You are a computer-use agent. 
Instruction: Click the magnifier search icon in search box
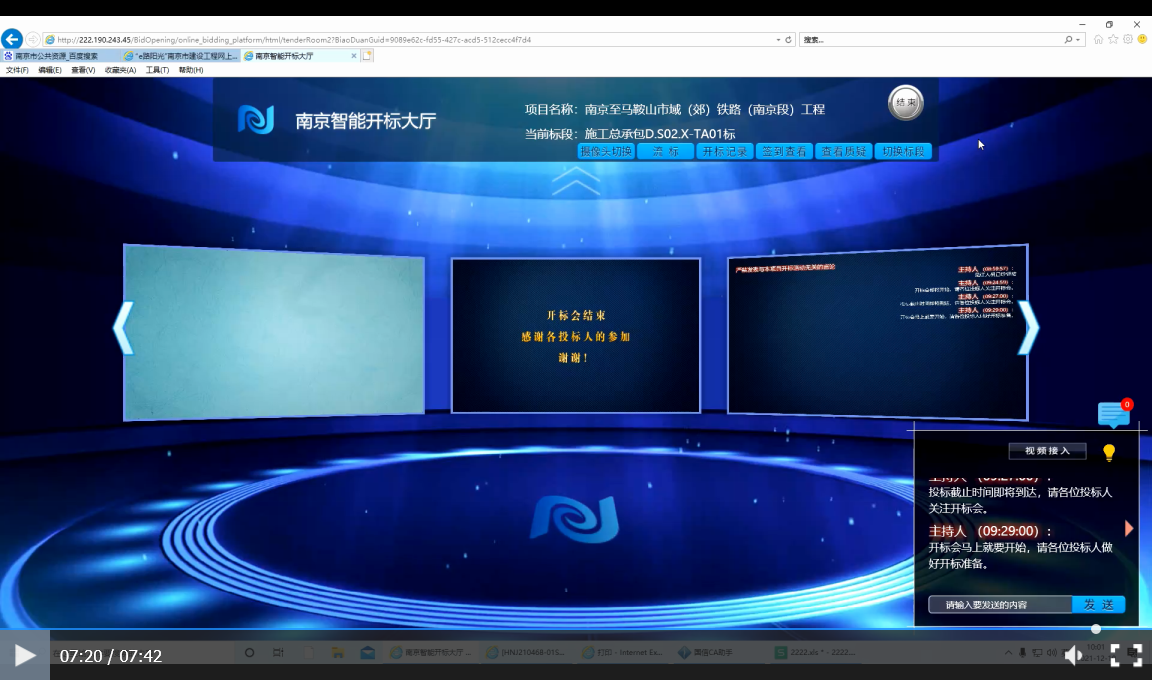[x=1068, y=40]
